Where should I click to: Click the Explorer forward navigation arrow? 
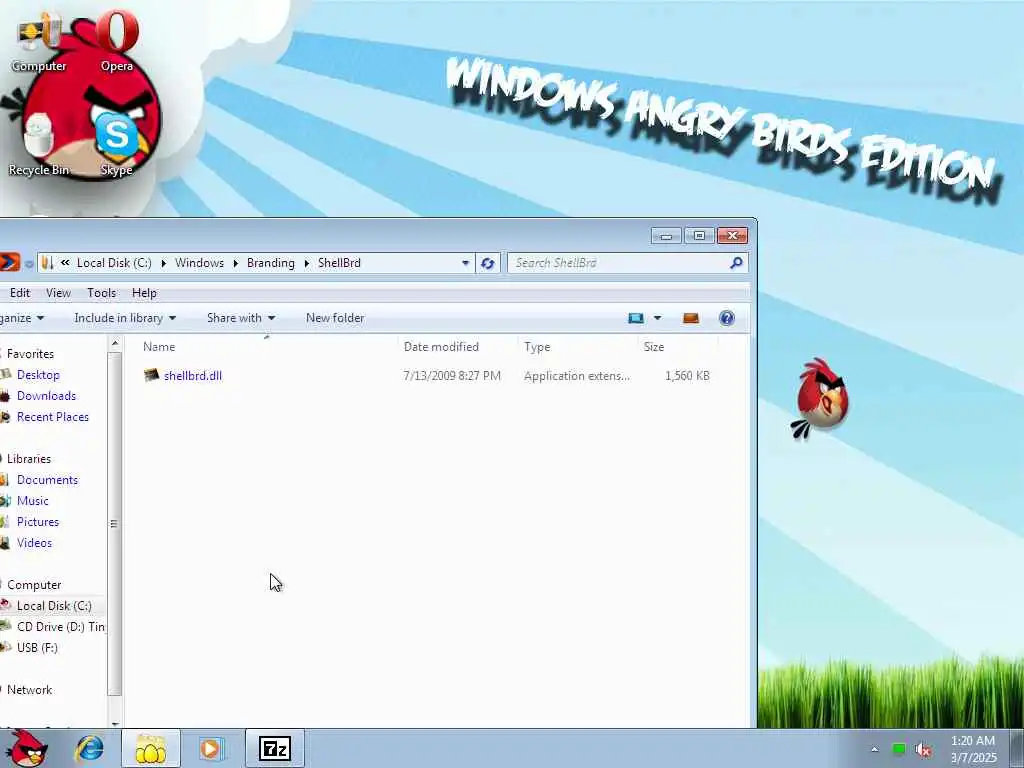click(x=10, y=263)
